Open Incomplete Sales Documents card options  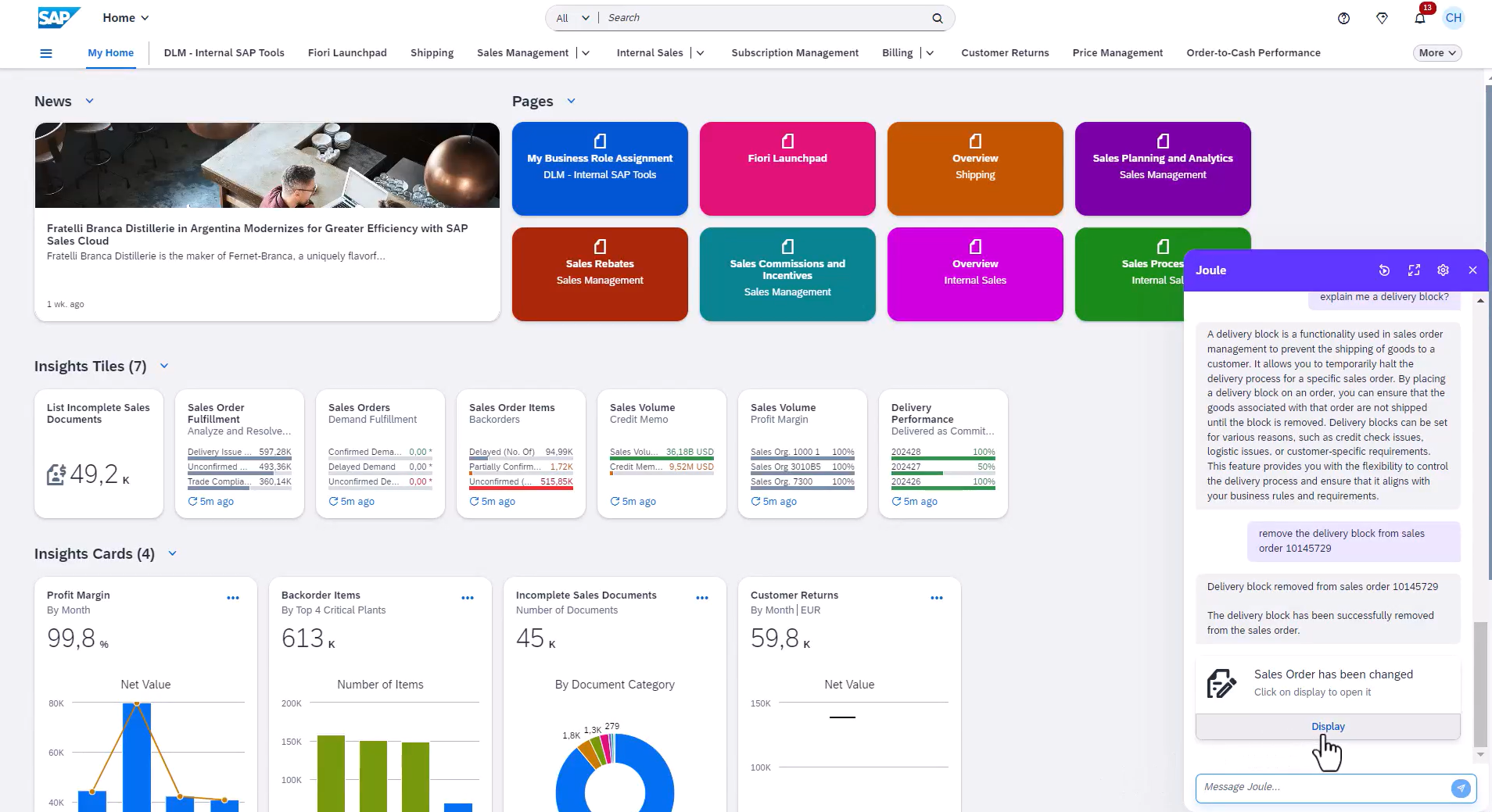pyautogui.click(x=702, y=598)
